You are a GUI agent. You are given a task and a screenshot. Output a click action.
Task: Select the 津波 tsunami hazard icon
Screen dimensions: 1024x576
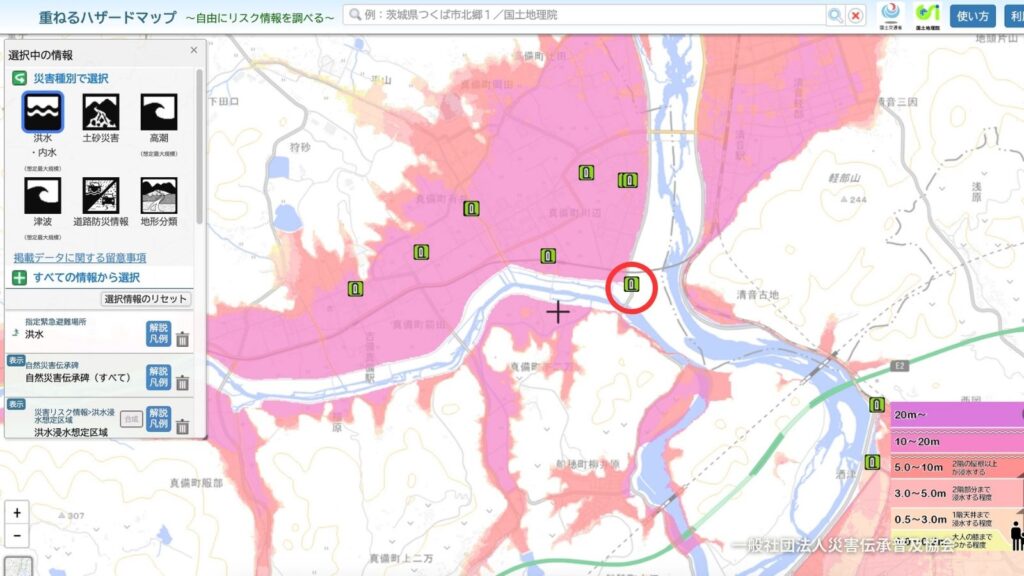click(43, 195)
